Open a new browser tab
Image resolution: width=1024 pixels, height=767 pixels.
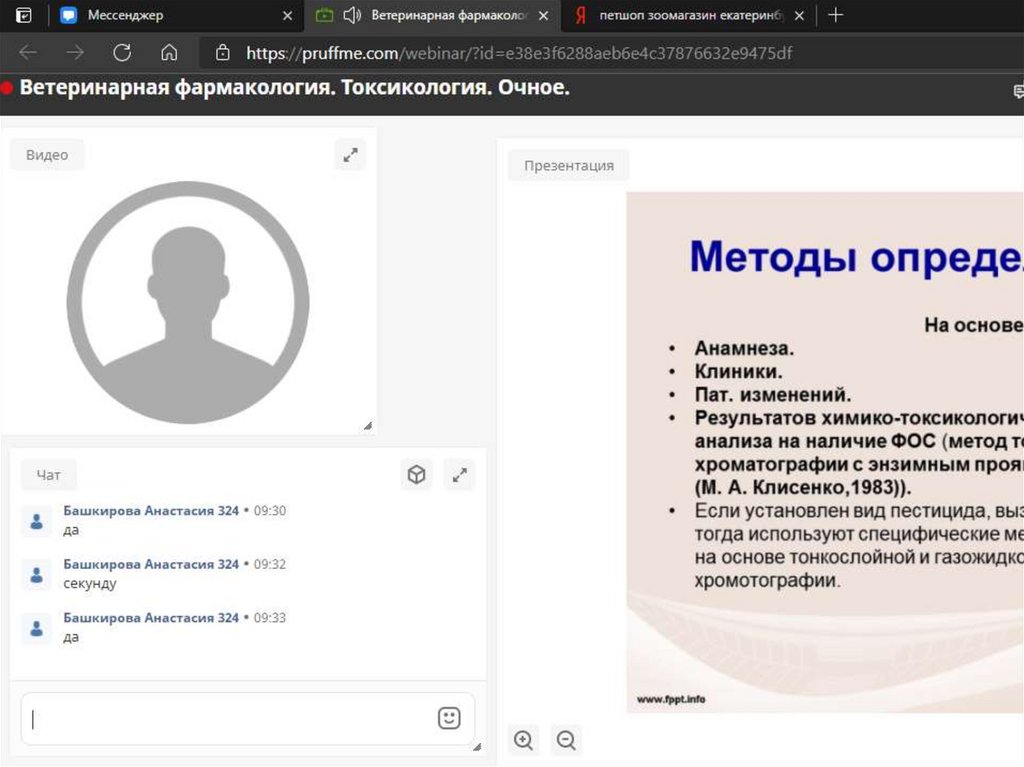[x=836, y=15]
